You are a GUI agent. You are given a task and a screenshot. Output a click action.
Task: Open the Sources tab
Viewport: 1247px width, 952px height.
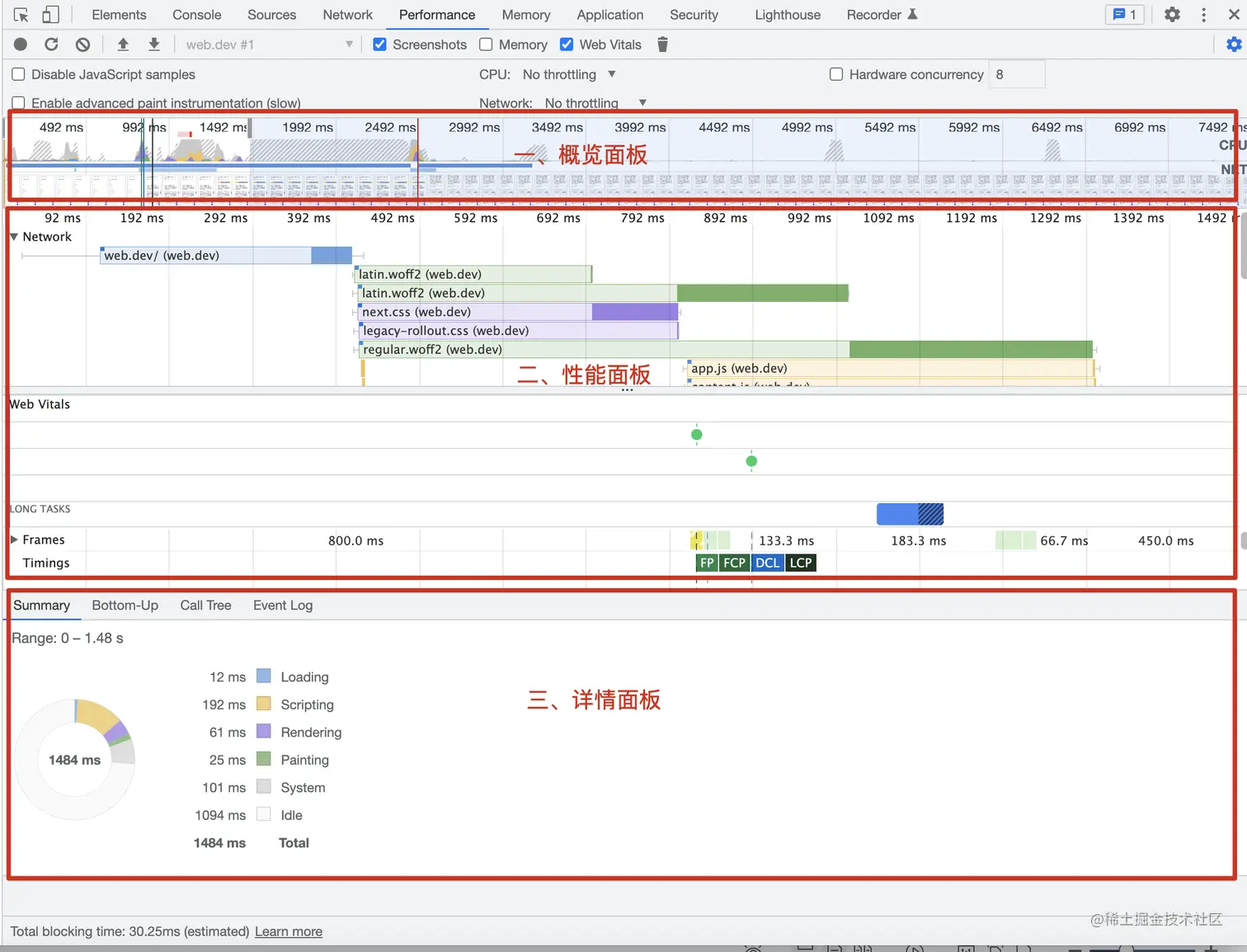coord(271,15)
